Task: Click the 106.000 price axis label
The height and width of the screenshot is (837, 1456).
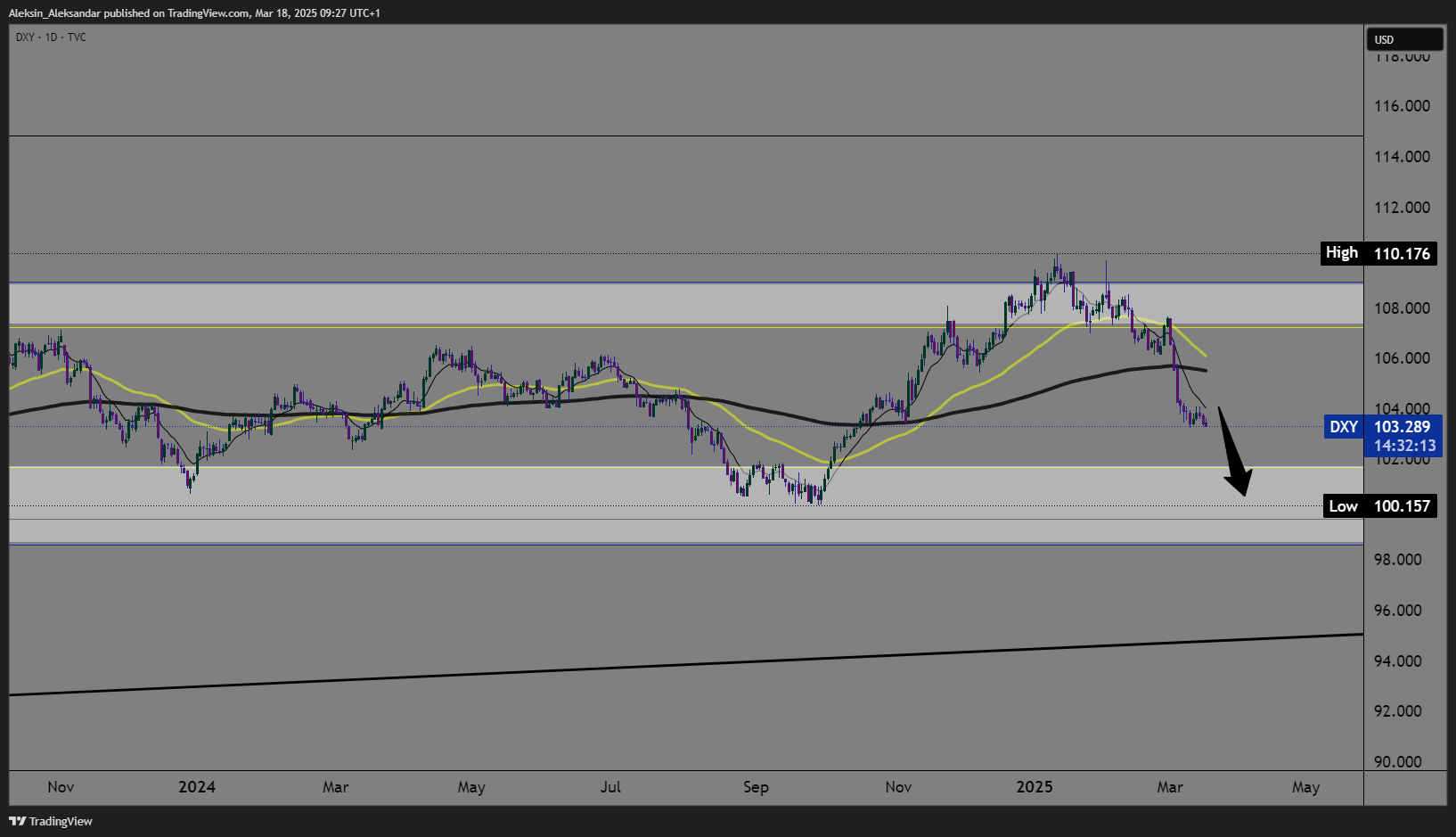Action: click(x=1403, y=358)
